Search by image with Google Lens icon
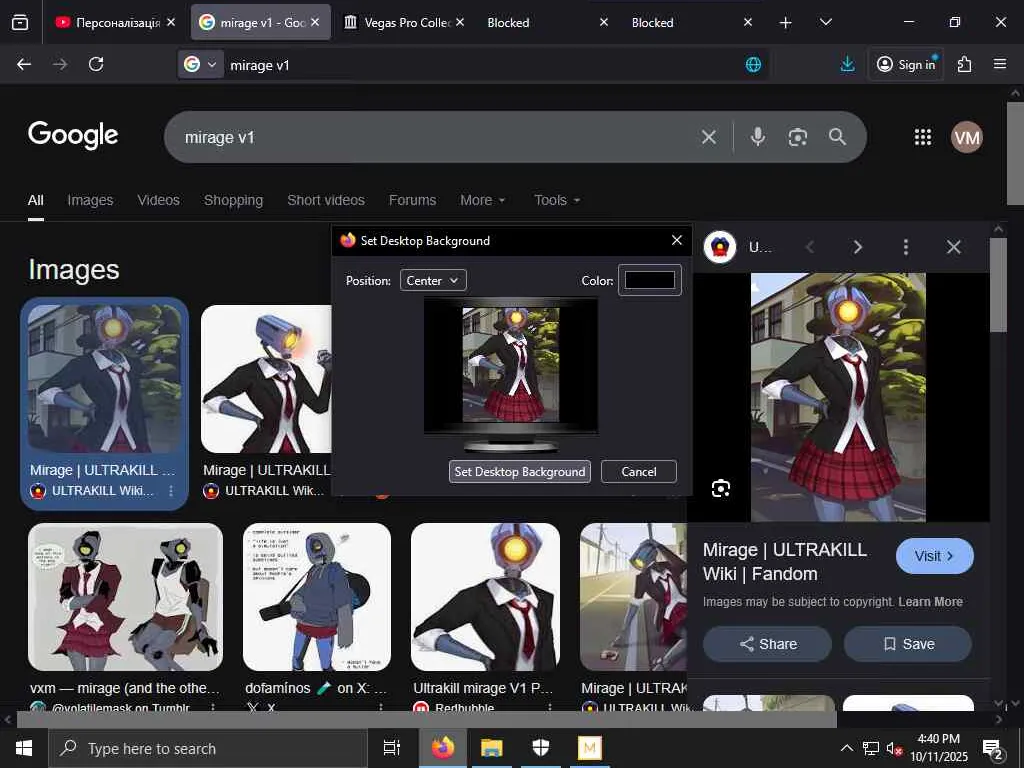The image size is (1024, 768). coord(797,137)
